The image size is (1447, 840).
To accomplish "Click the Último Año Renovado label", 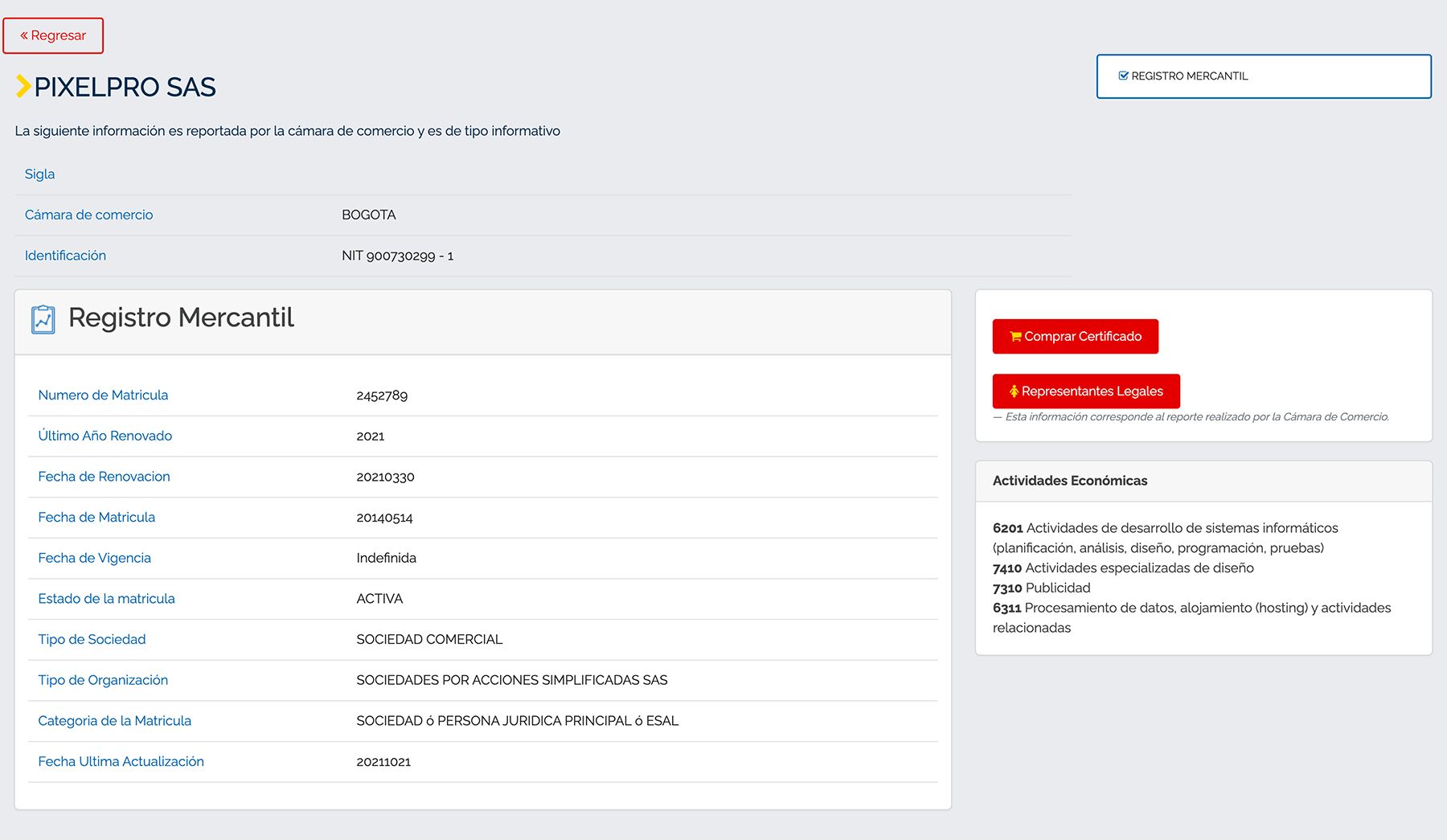I will click(x=105, y=436).
